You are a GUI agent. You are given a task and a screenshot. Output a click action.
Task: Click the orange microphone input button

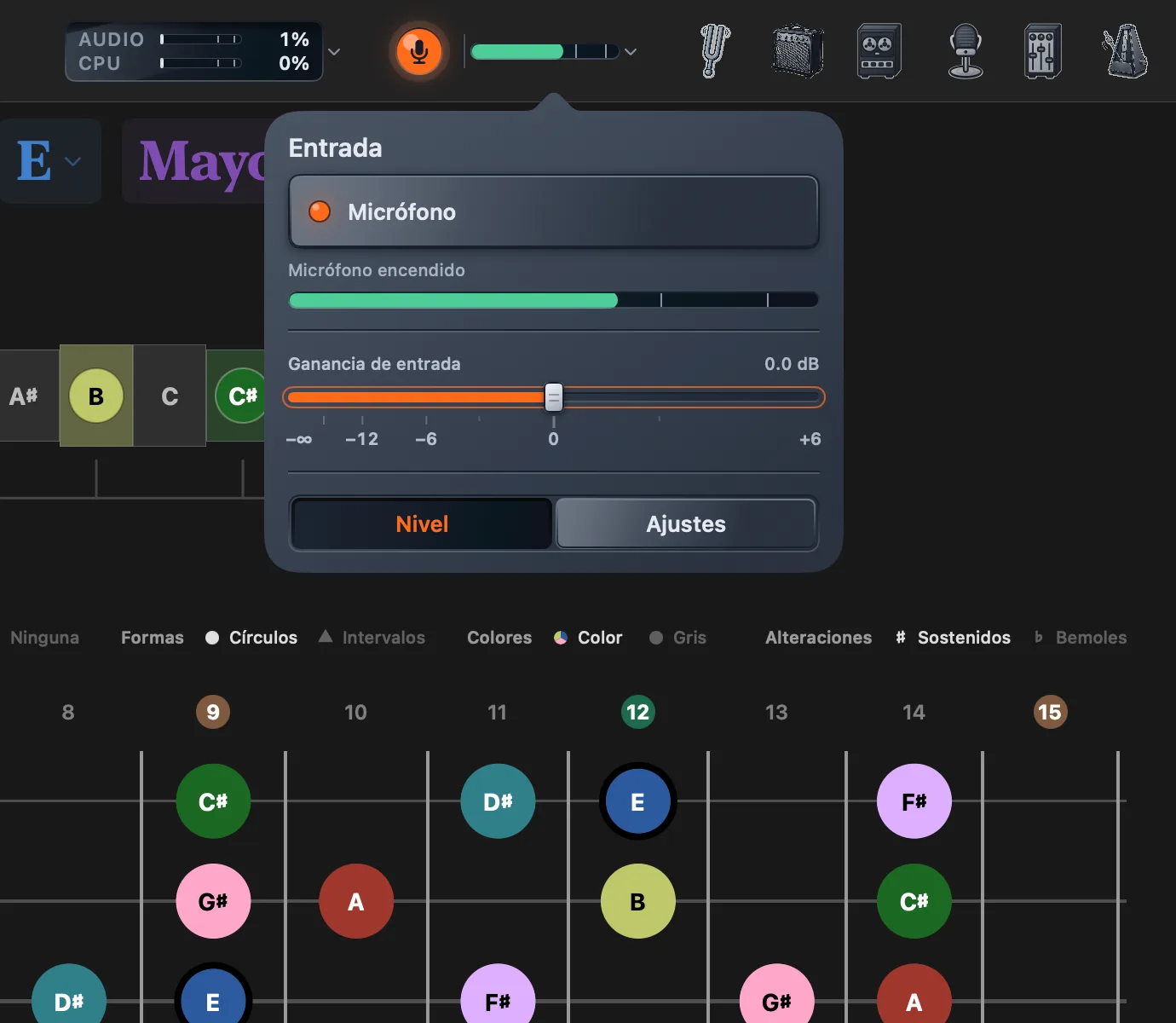(418, 51)
